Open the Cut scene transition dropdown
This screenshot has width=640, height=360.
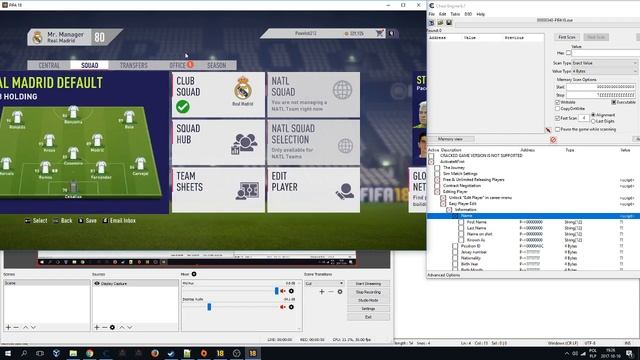(x=324, y=283)
